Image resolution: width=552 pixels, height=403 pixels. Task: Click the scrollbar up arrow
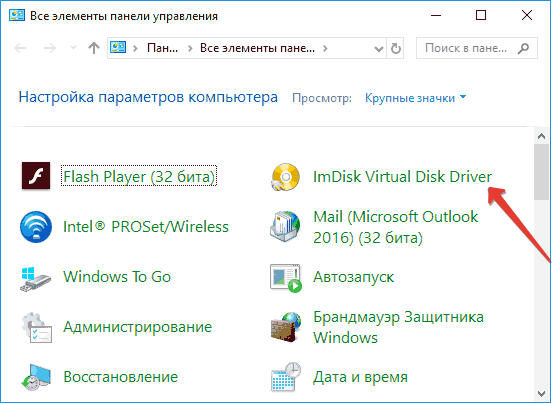tap(541, 136)
